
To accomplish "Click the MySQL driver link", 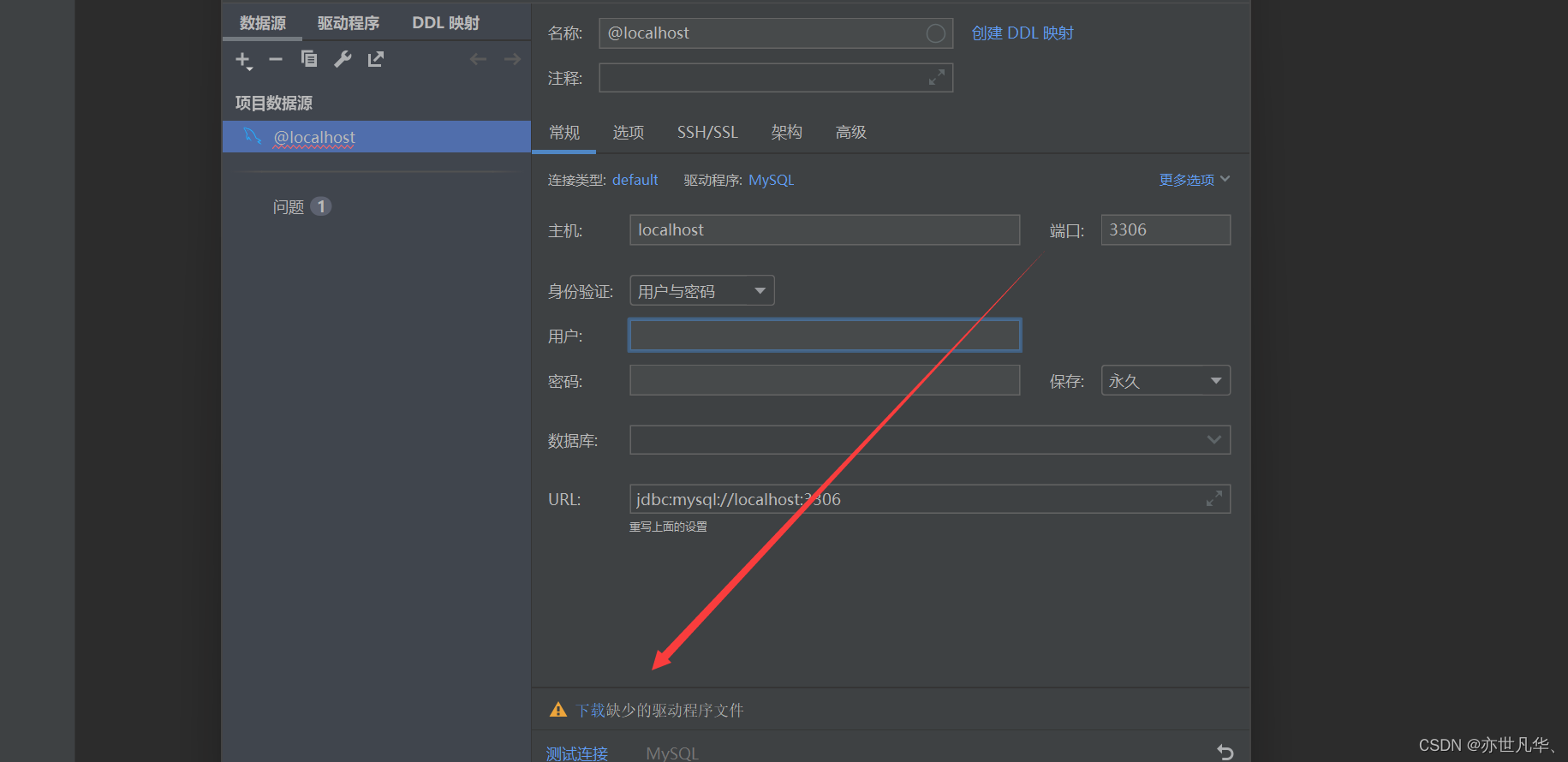I will 771,180.
